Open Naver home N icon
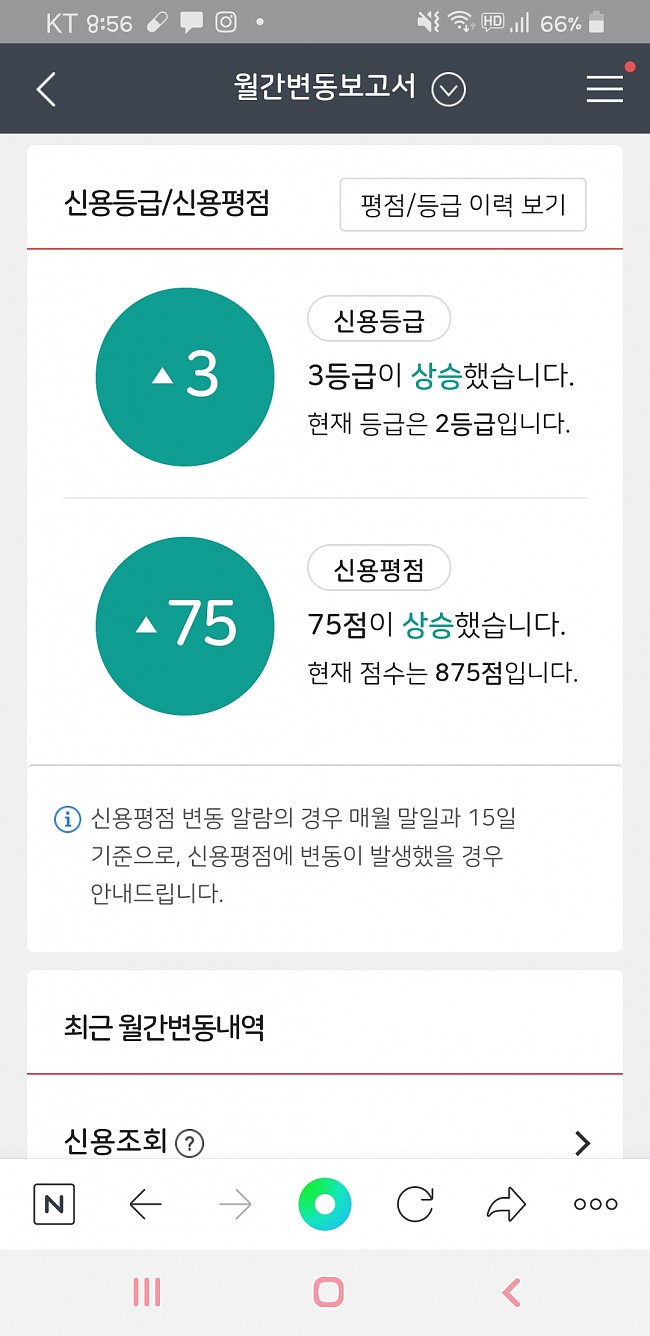 coord(54,1204)
